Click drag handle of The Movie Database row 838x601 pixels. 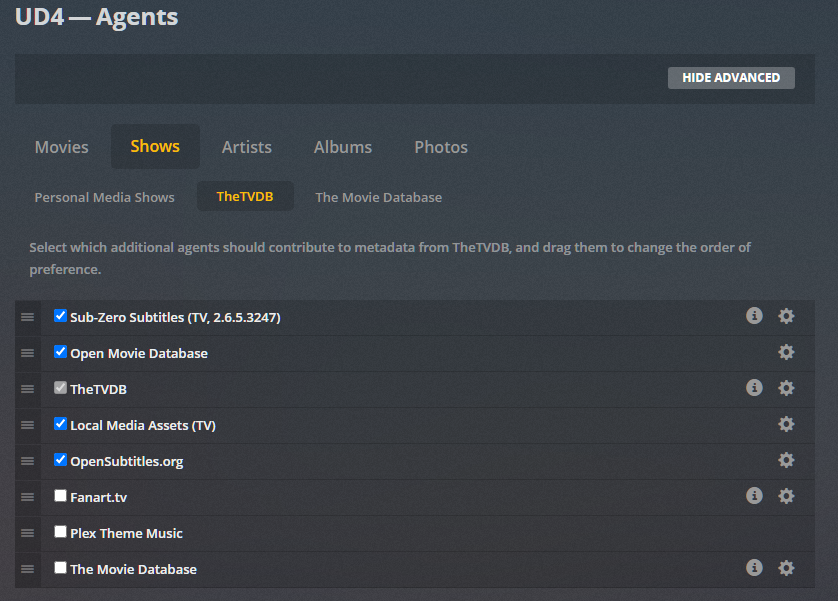coord(27,569)
